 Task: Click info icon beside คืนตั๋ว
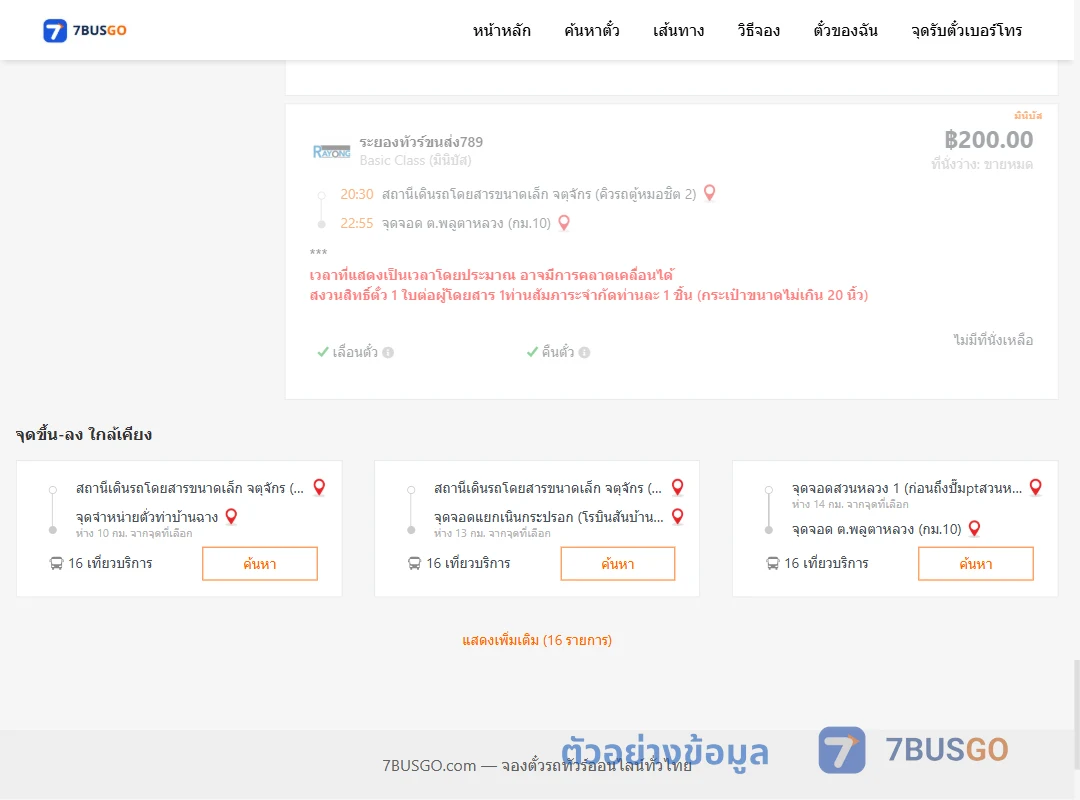pos(585,352)
